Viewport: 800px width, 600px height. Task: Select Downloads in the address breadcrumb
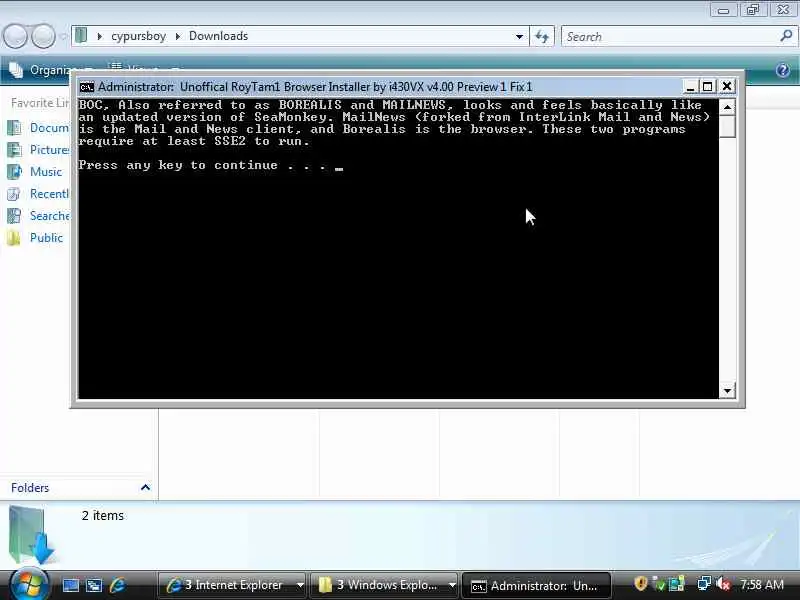point(218,36)
